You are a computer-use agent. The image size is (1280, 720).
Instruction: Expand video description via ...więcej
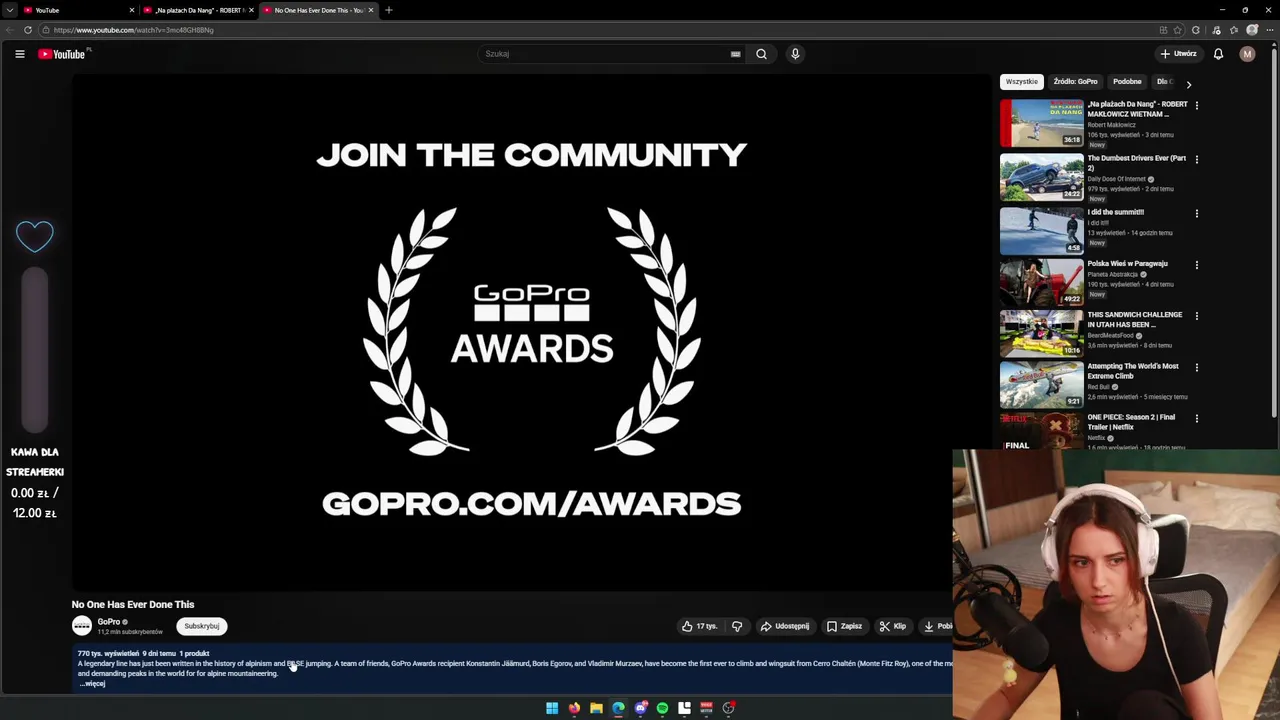coord(92,684)
